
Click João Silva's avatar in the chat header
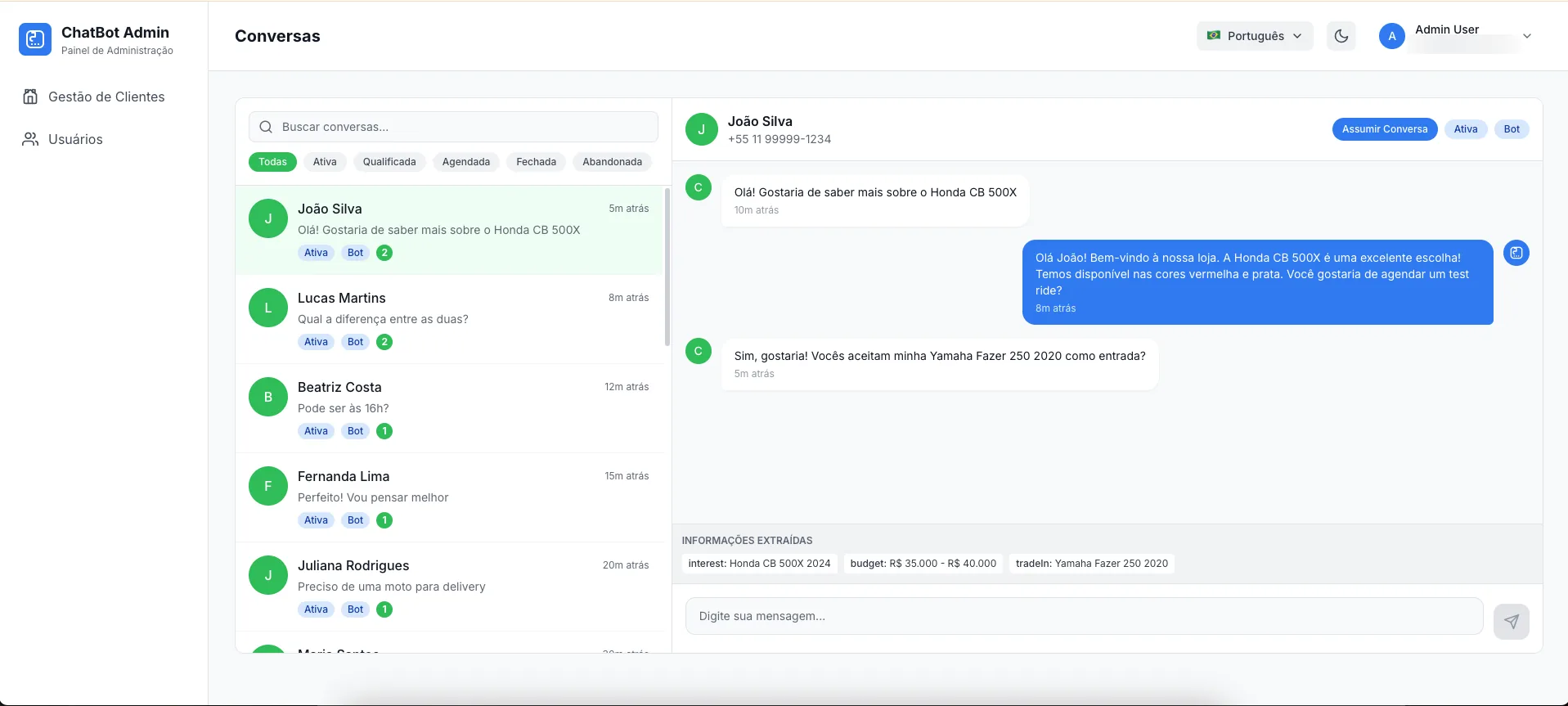pyautogui.click(x=702, y=129)
